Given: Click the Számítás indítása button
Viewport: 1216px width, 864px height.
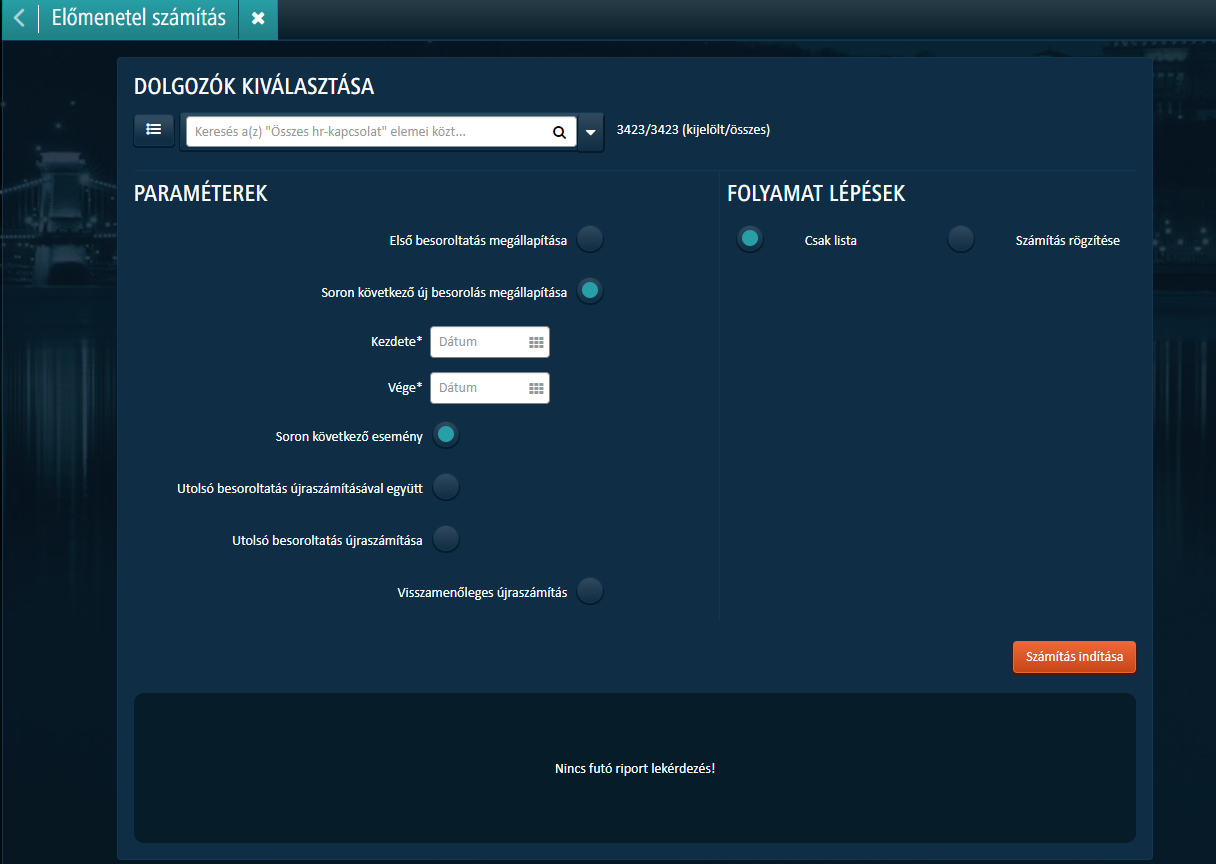Looking at the screenshot, I should (1074, 657).
